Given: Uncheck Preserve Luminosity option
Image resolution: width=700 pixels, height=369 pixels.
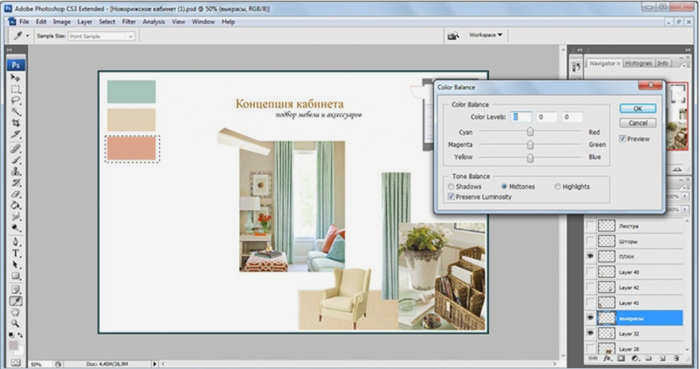Looking at the screenshot, I should (451, 197).
